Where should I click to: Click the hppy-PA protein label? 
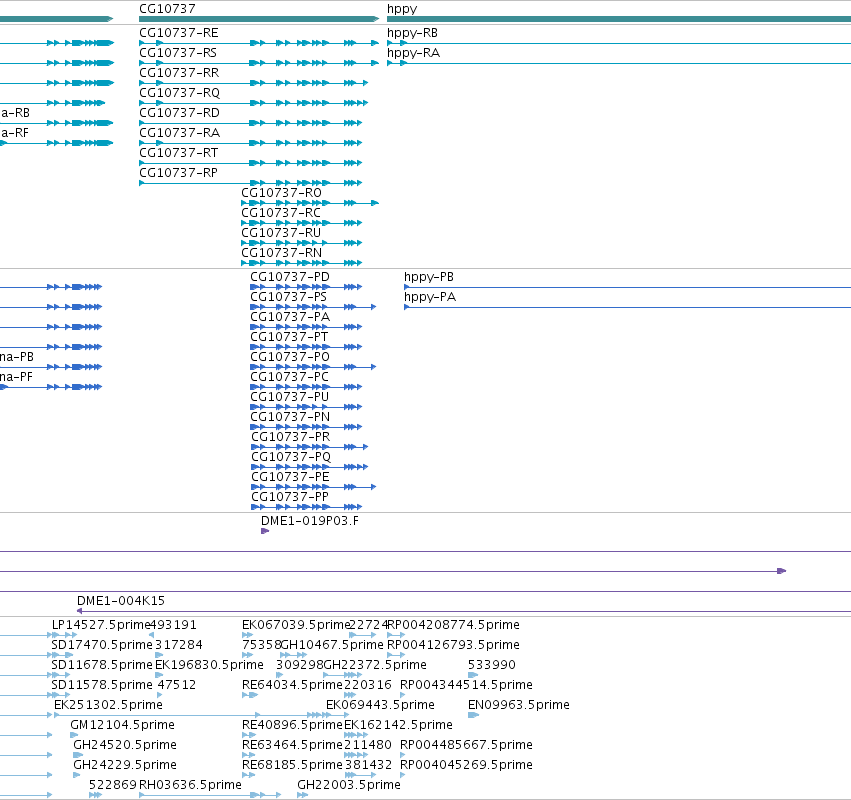click(430, 297)
